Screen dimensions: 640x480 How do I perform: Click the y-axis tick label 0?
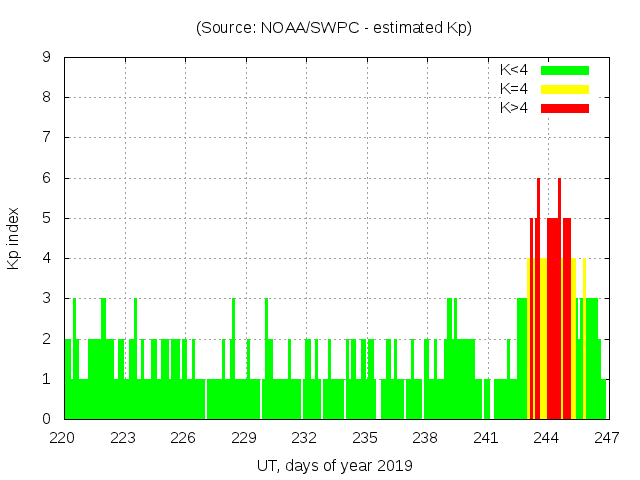[x=47, y=419]
